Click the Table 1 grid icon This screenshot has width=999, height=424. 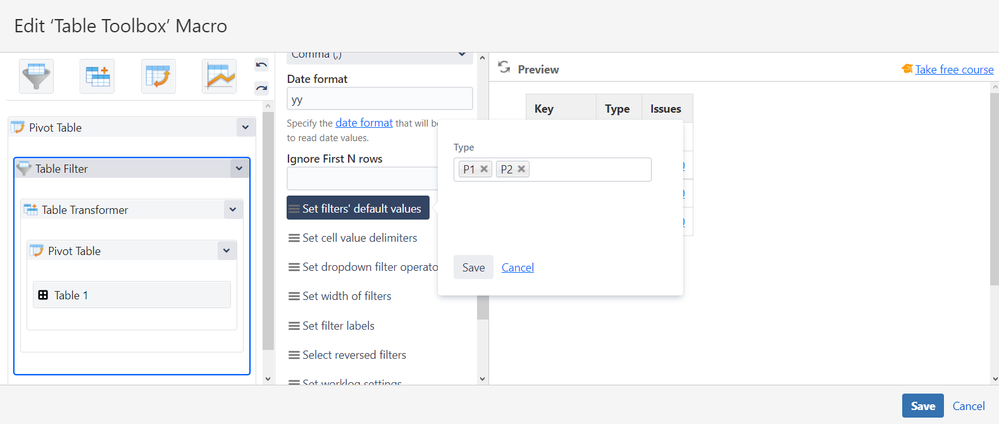tap(43, 295)
